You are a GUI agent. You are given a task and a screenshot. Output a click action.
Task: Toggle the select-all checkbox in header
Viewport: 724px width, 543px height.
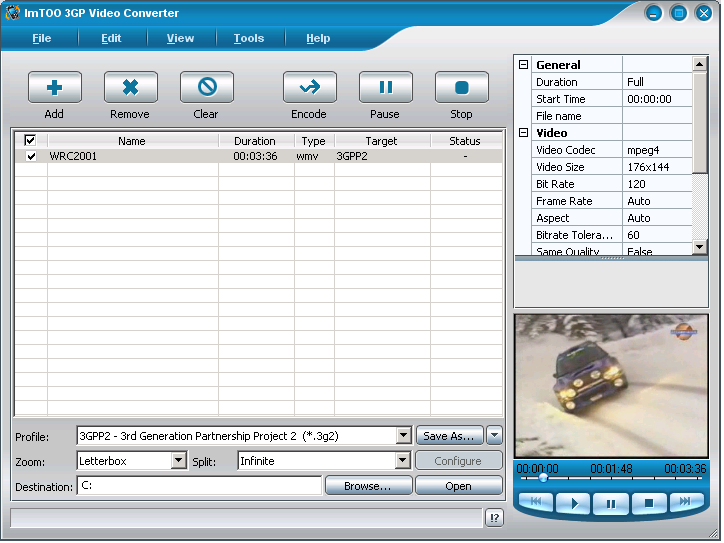coord(30,141)
